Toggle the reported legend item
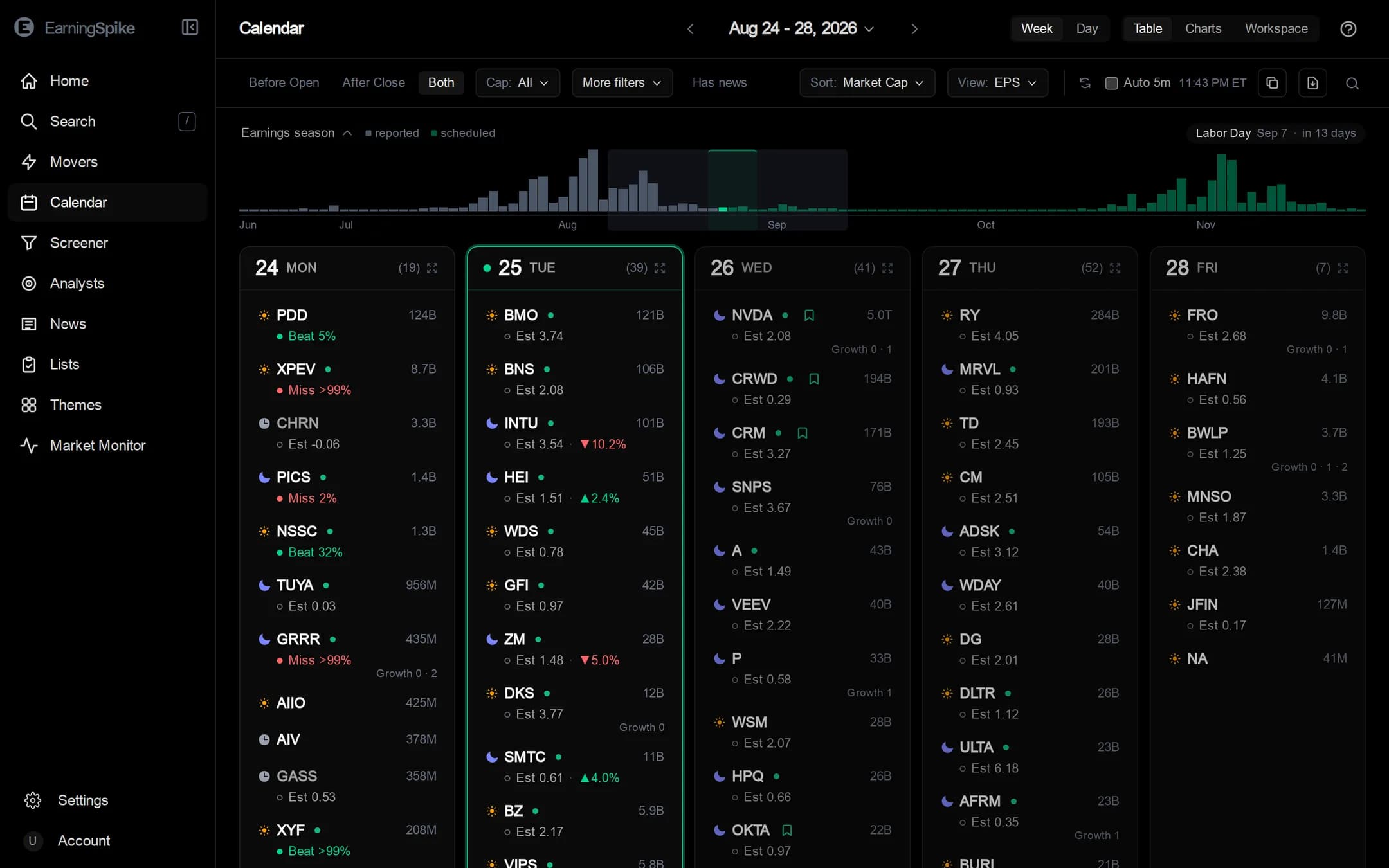Image resolution: width=1389 pixels, height=868 pixels. coord(392,133)
